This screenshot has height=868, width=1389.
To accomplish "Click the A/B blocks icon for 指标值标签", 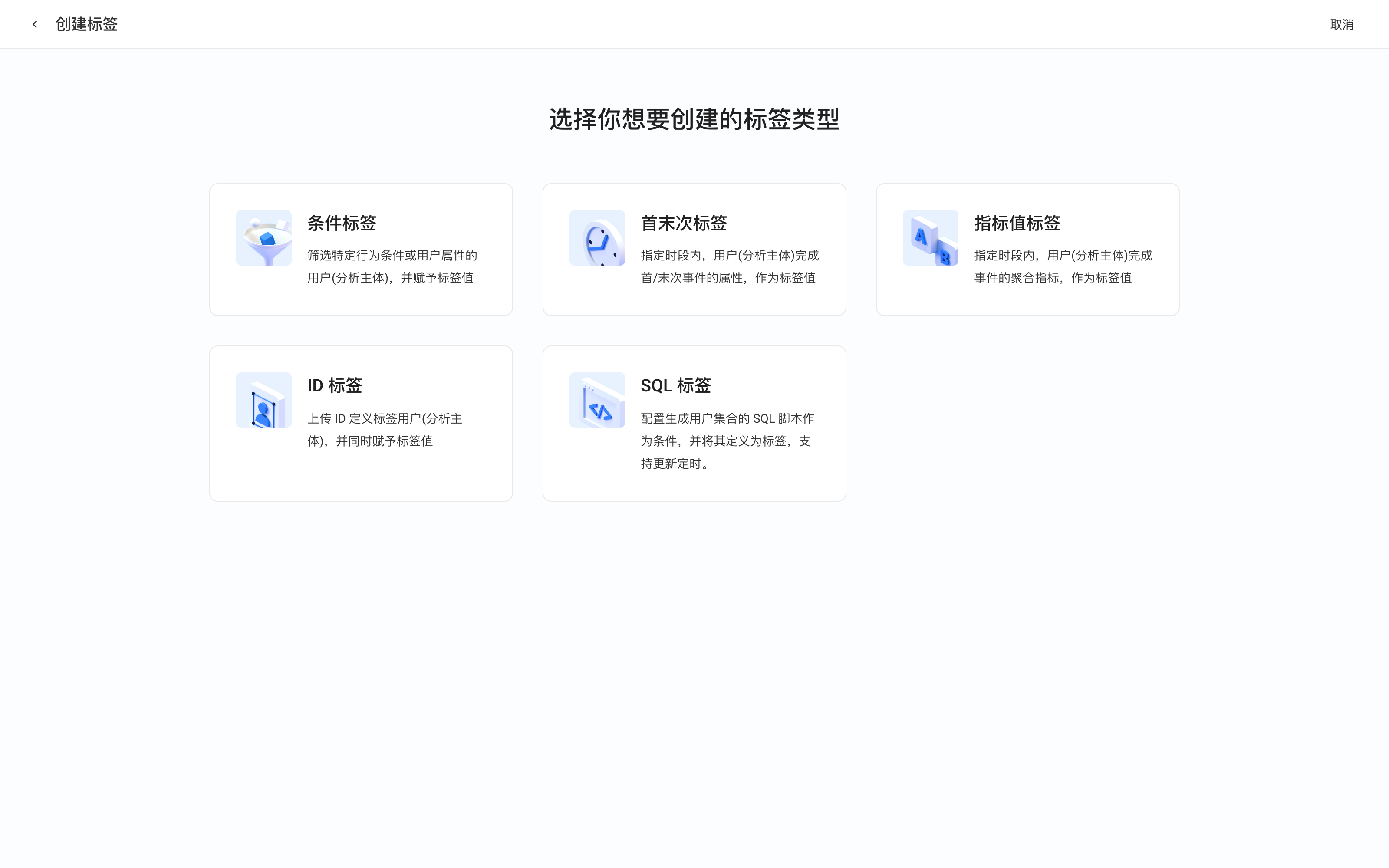I will click(930, 238).
